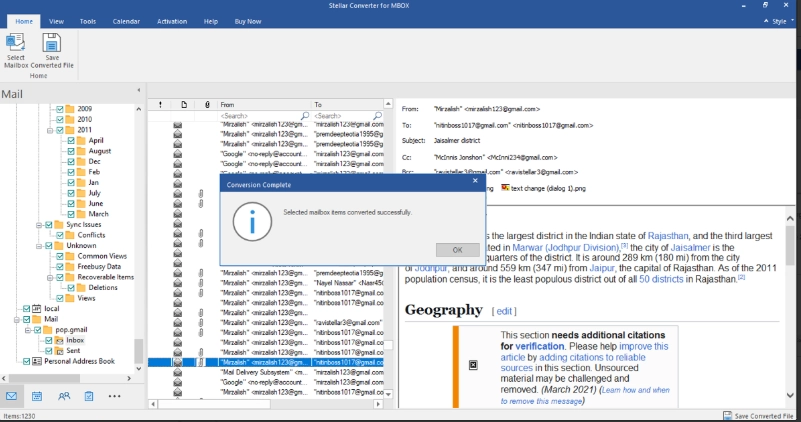
Task: Click the attachment column header icon
Action: (207, 104)
